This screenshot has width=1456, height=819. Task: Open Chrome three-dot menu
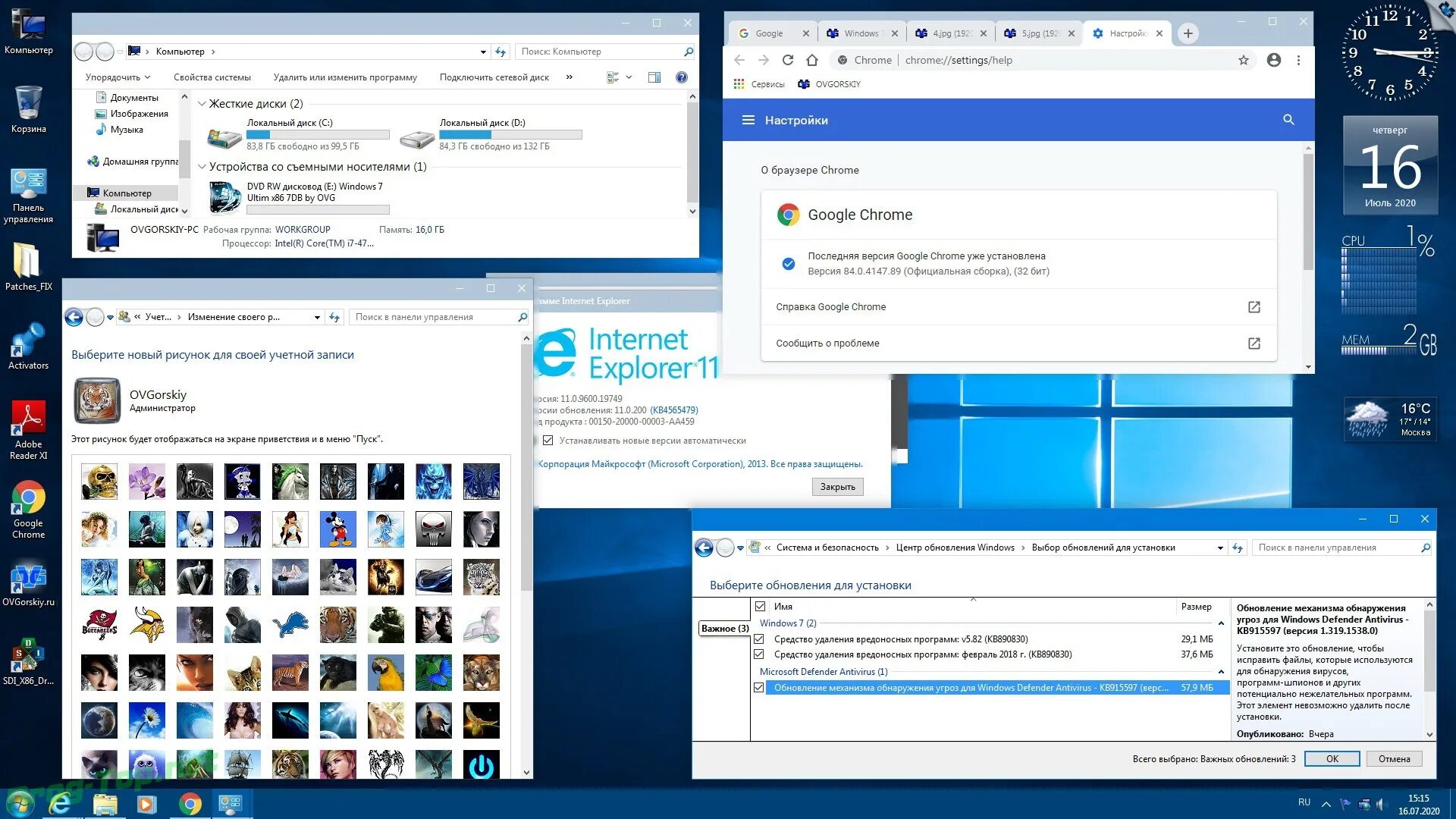(1298, 60)
